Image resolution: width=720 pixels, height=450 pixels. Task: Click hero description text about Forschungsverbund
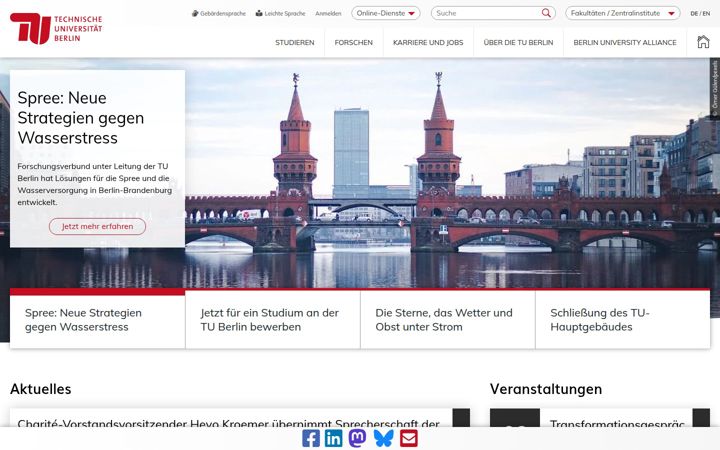coord(95,184)
